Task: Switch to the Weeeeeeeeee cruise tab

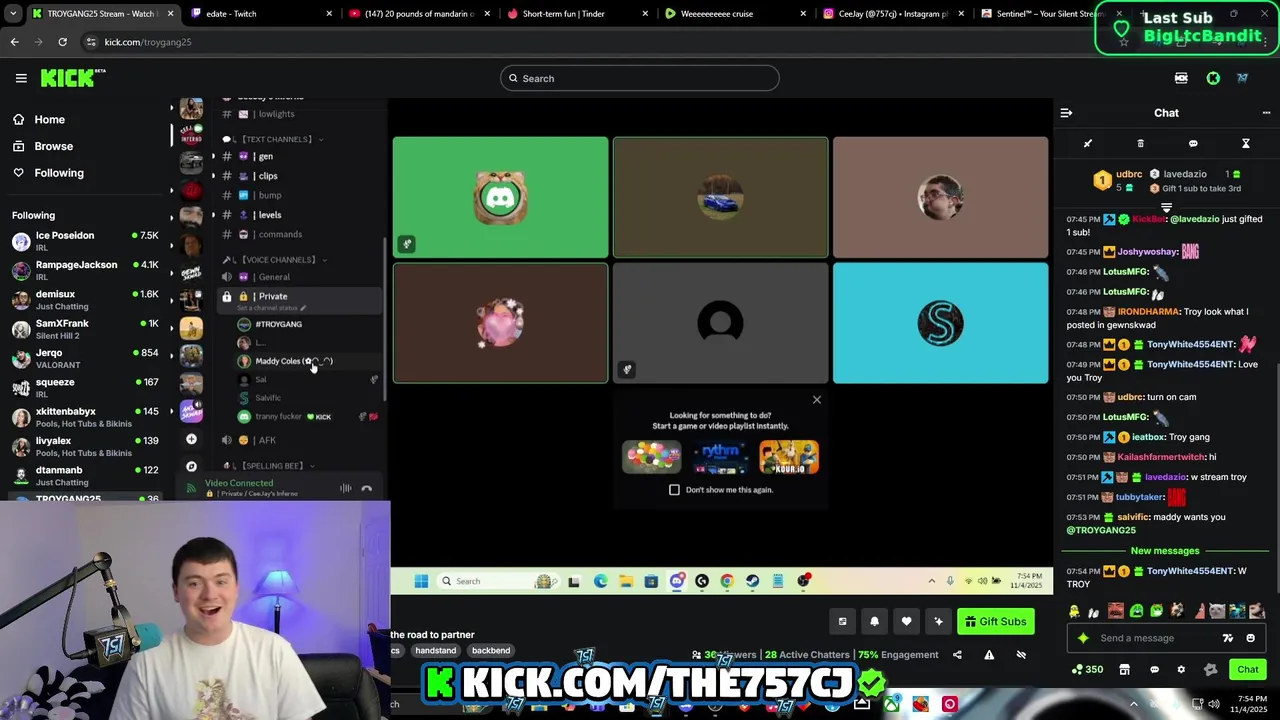Action: 736,14
